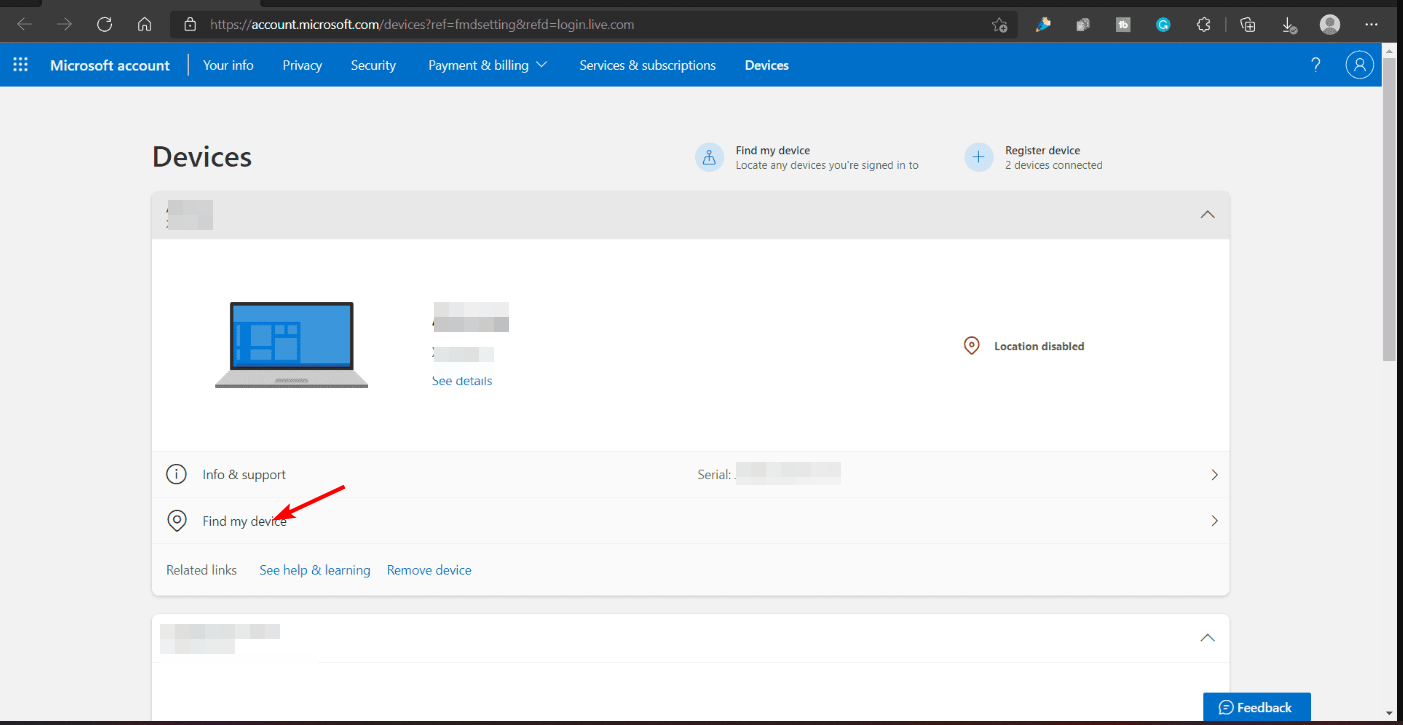The width and height of the screenshot is (1403, 725).
Task: Click the Feedback button
Action: tap(1256, 707)
